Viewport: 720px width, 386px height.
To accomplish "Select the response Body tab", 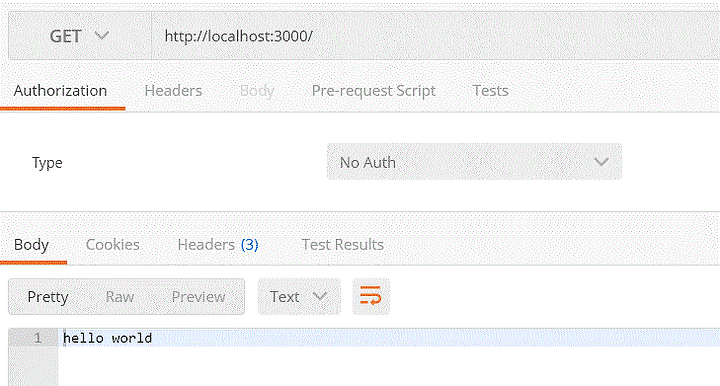I will 31,245.
